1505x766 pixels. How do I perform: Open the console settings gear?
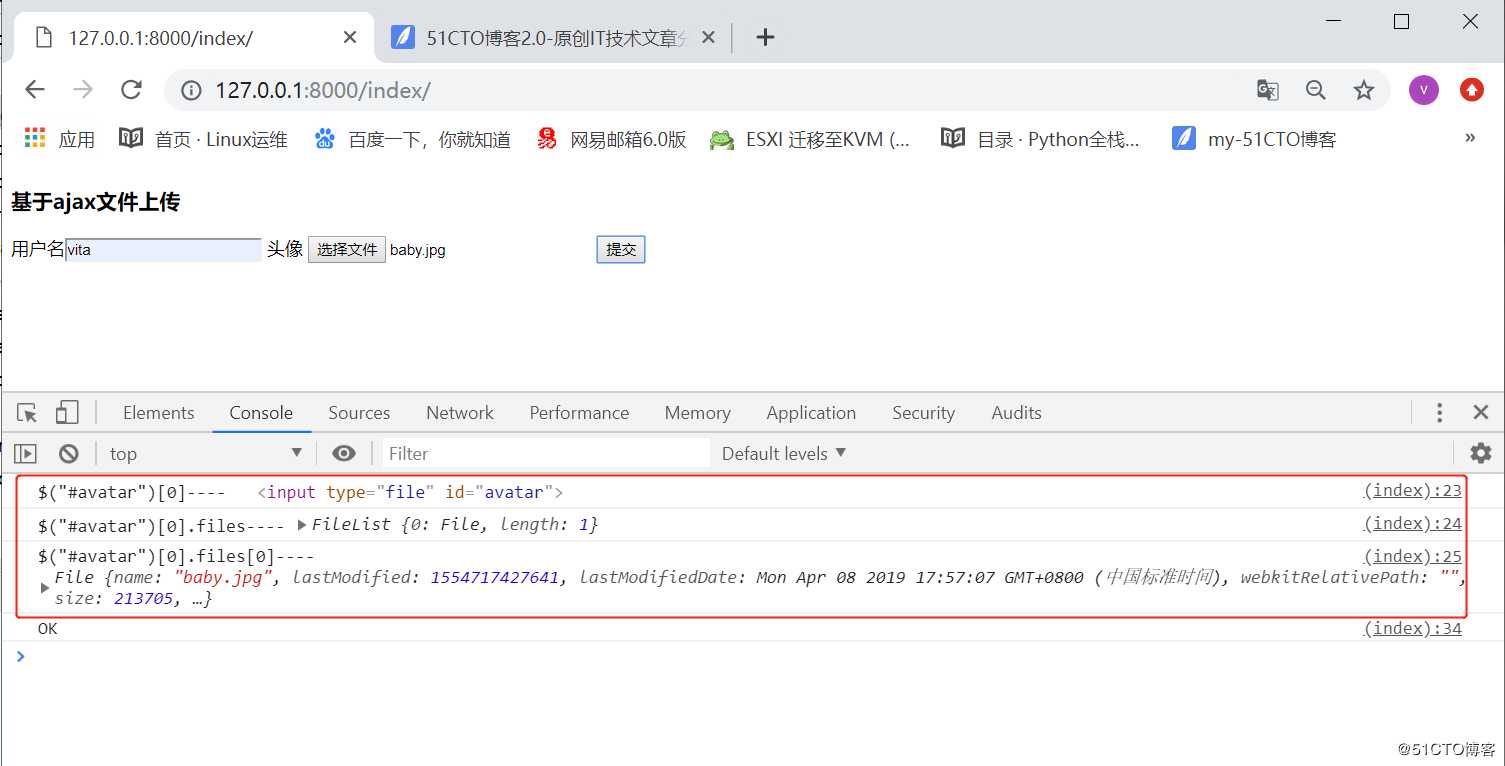[1480, 454]
